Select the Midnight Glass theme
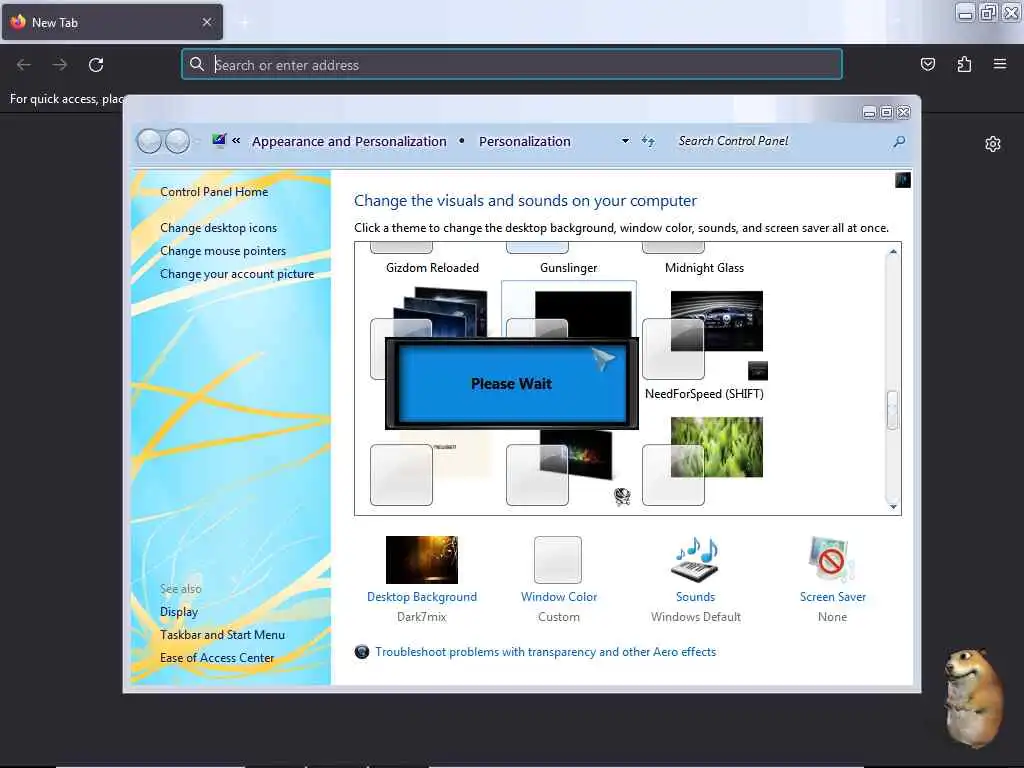Image resolution: width=1024 pixels, height=768 pixels. click(x=704, y=268)
